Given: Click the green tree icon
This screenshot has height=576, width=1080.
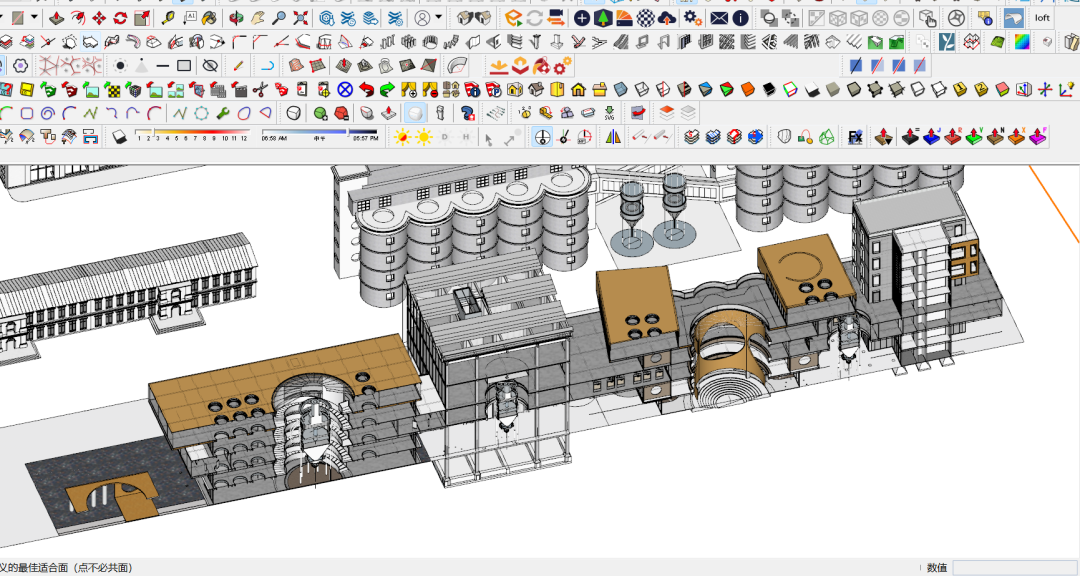Looking at the screenshot, I should pos(603,18).
